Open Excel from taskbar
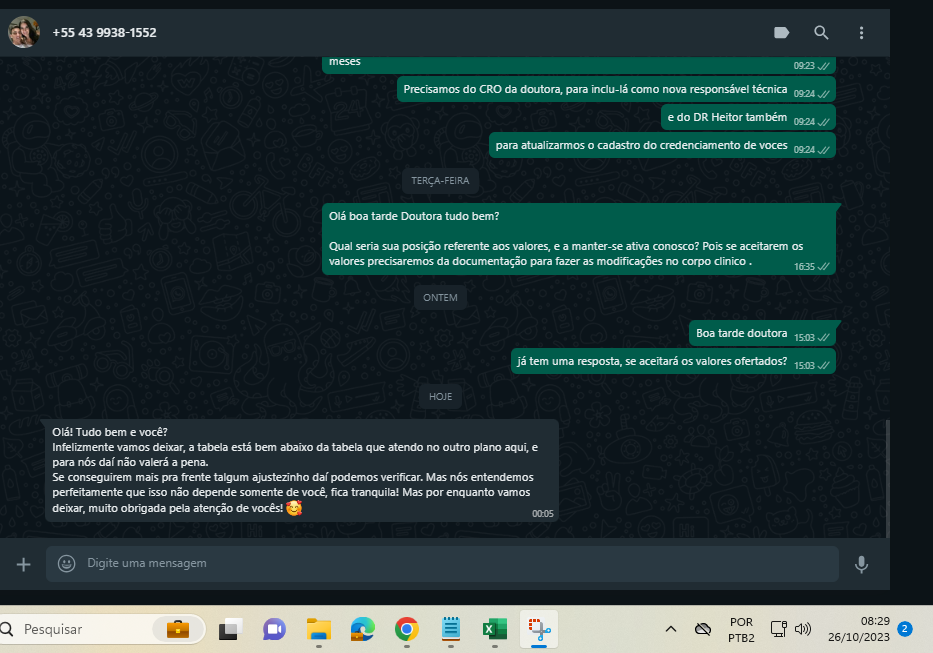Viewport: 933px width, 653px height. click(x=494, y=629)
